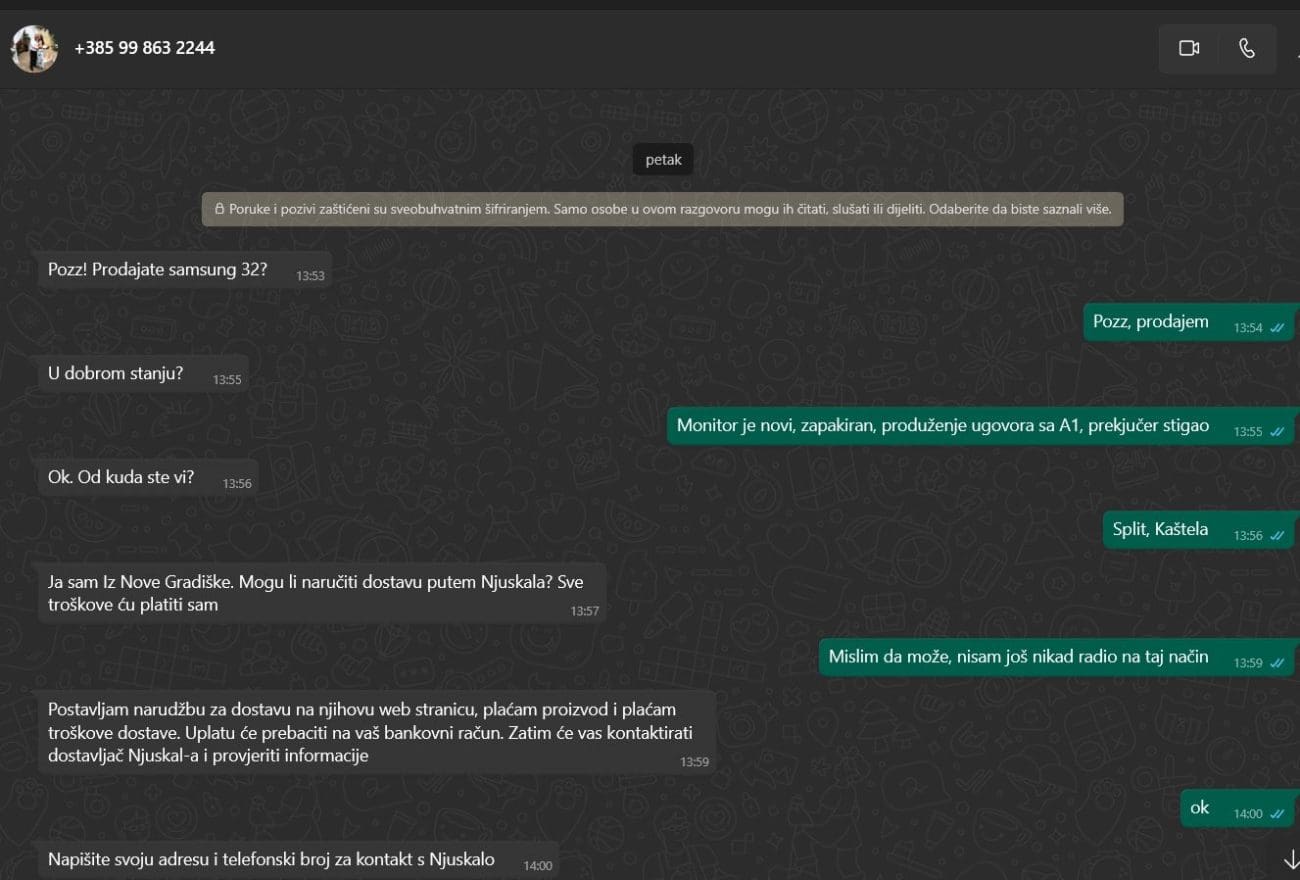Click the lock icon in the encryption notice

point(218,210)
